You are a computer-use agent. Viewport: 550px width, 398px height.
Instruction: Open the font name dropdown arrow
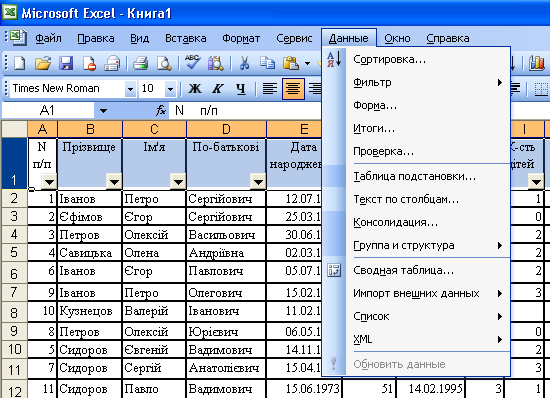[130, 89]
